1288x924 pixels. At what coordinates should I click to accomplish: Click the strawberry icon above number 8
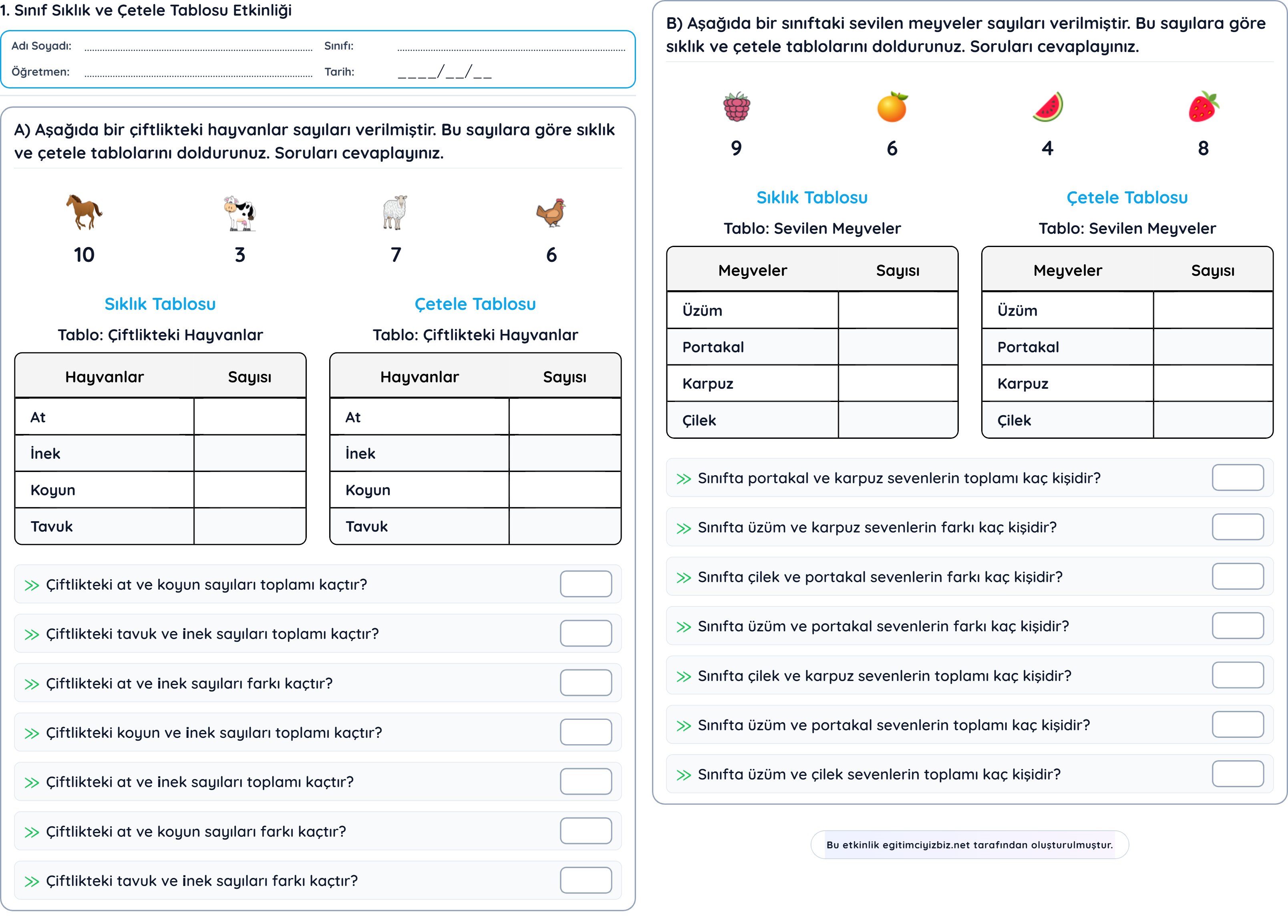point(1203,106)
